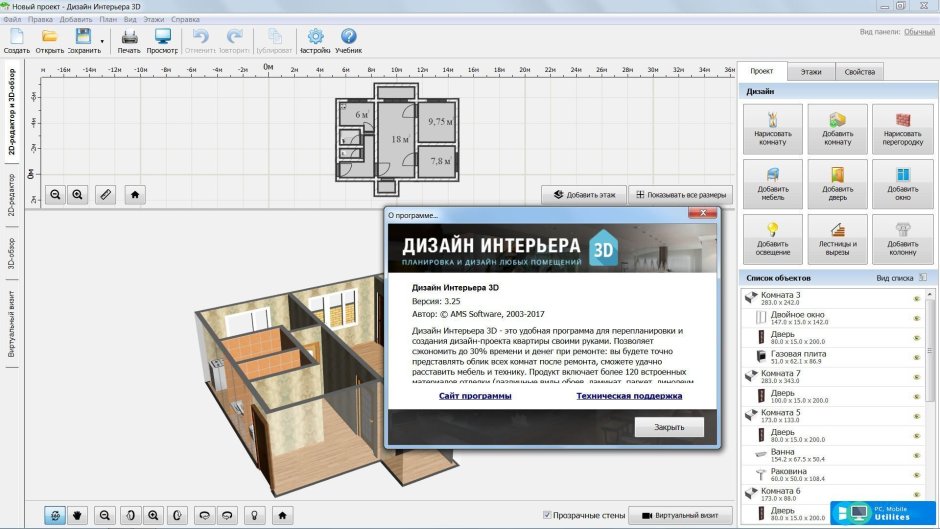Image resolution: width=940 pixels, height=529 pixels.
Task: Toggle the Прозрачные стены checkbox
Action: pos(547,515)
